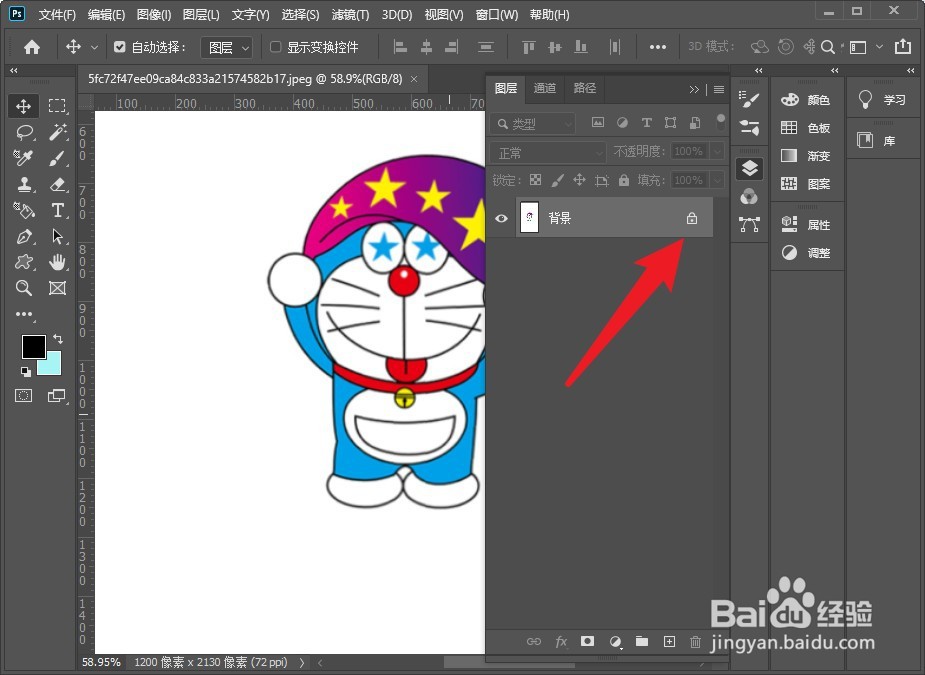The width and height of the screenshot is (925, 675).
Task: Select the Rectangular Marquee tool
Action: 57,106
